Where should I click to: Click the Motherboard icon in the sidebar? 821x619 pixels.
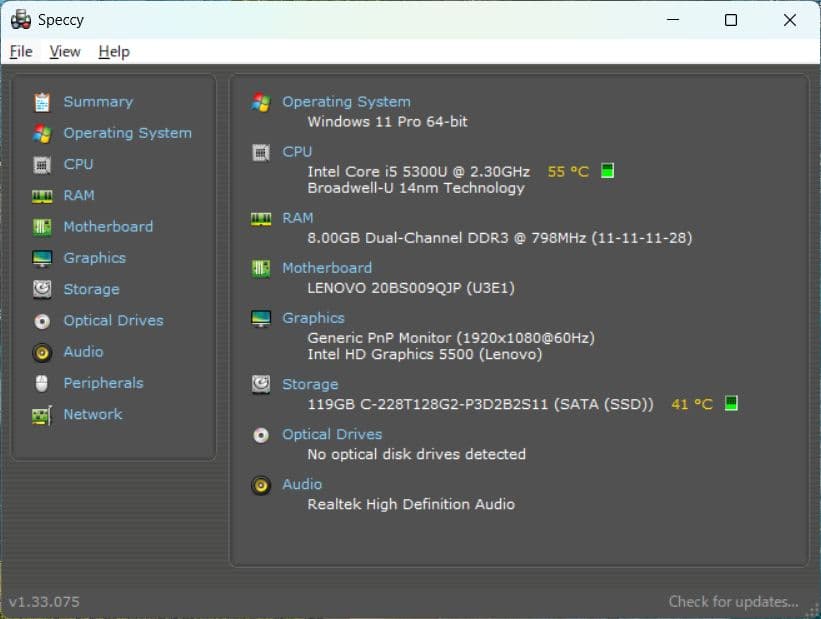point(41,226)
